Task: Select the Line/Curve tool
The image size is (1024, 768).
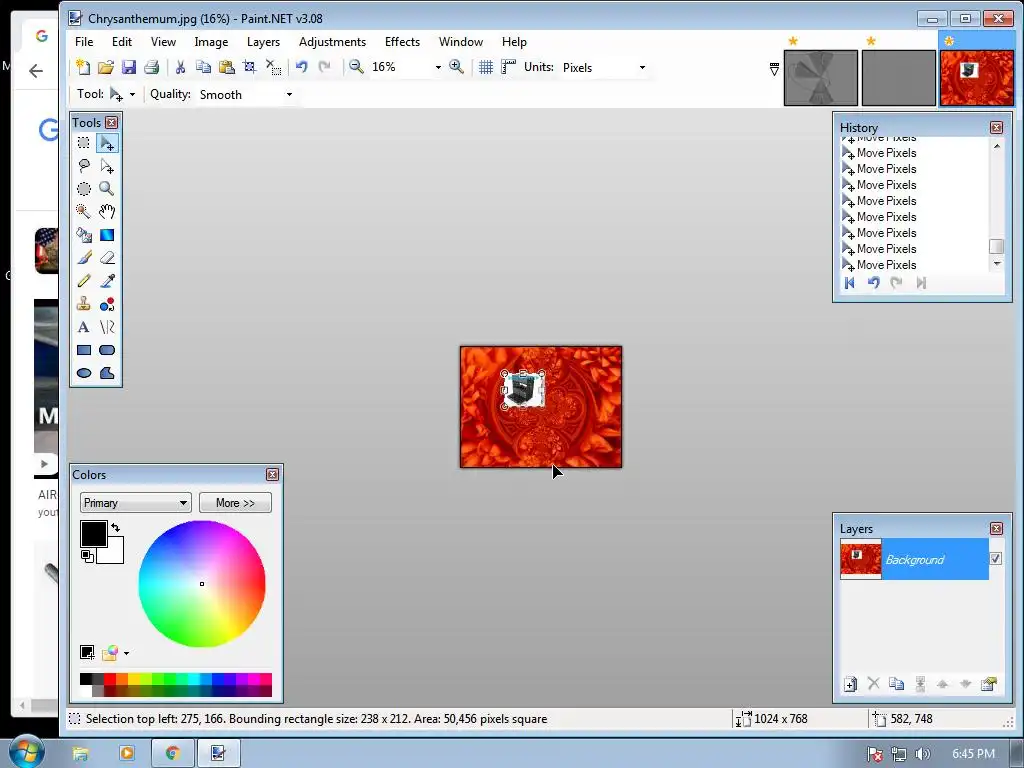Action: (107, 327)
